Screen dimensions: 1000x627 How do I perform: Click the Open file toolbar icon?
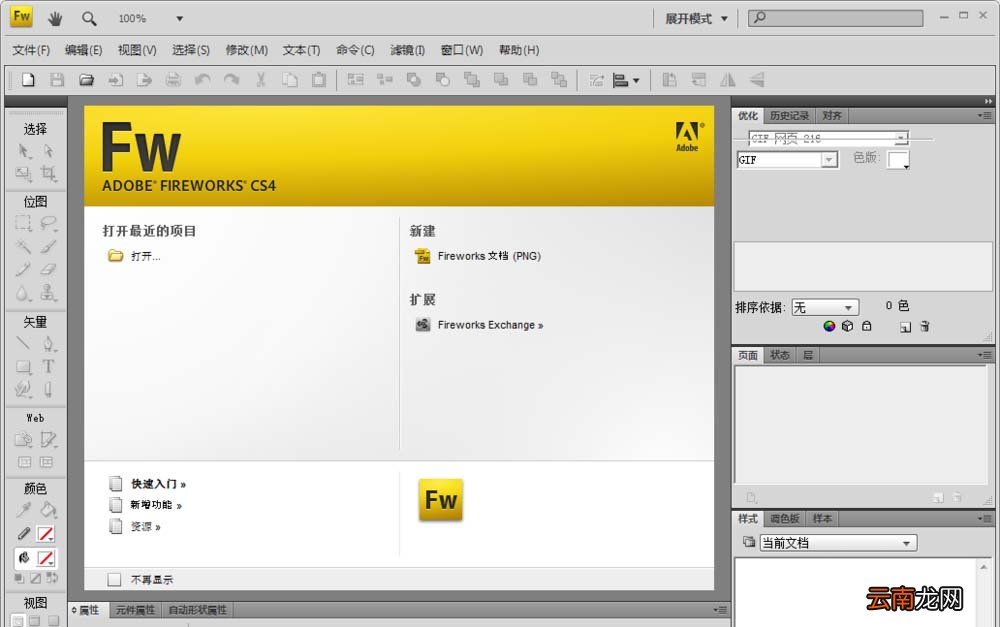(86, 80)
